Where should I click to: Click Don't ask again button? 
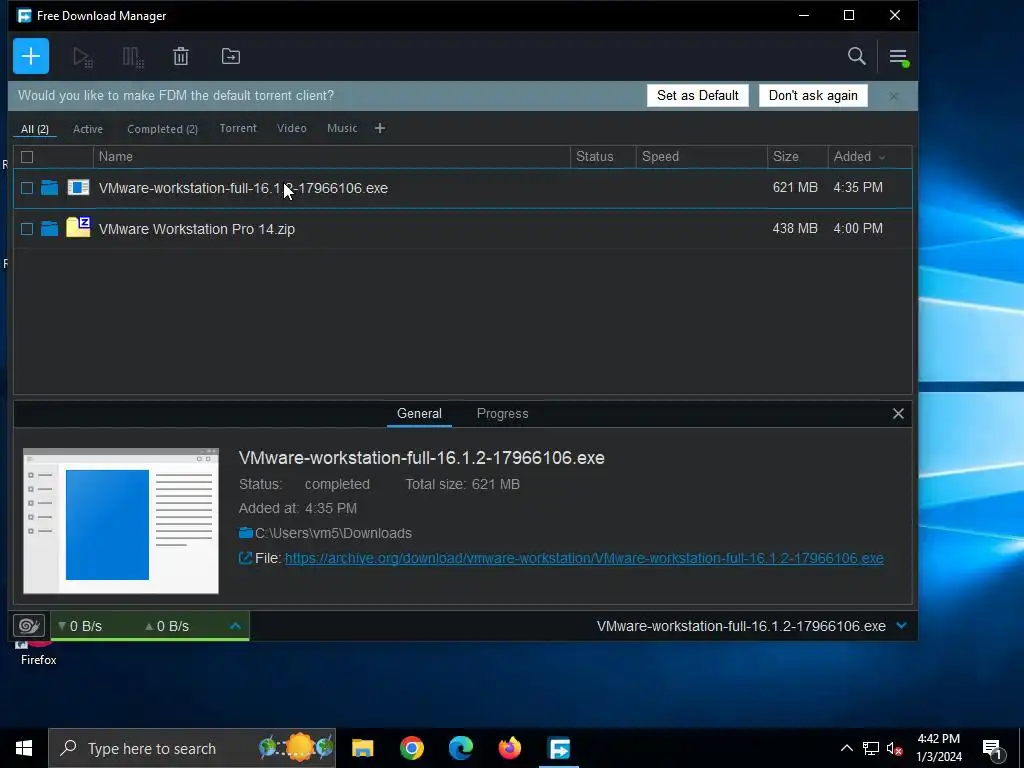pyautogui.click(x=813, y=95)
